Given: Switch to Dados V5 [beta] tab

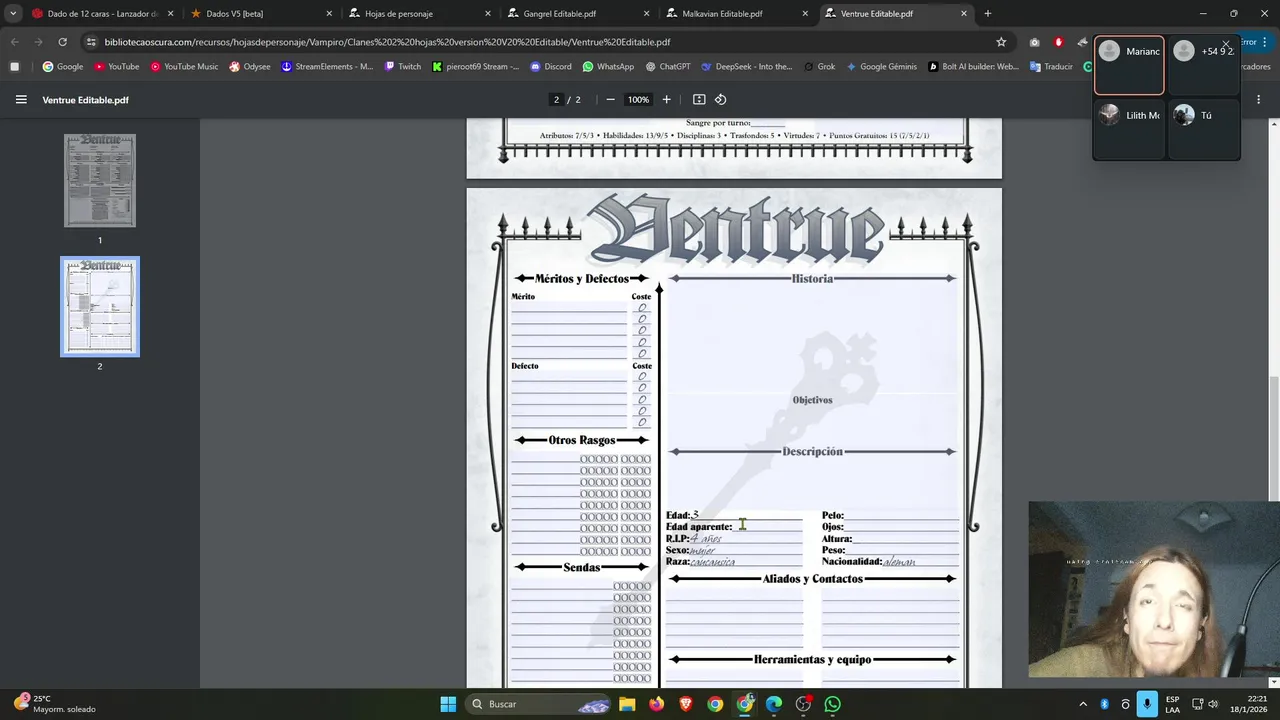Looking at the screenshot, I should (x=260, y=14).
